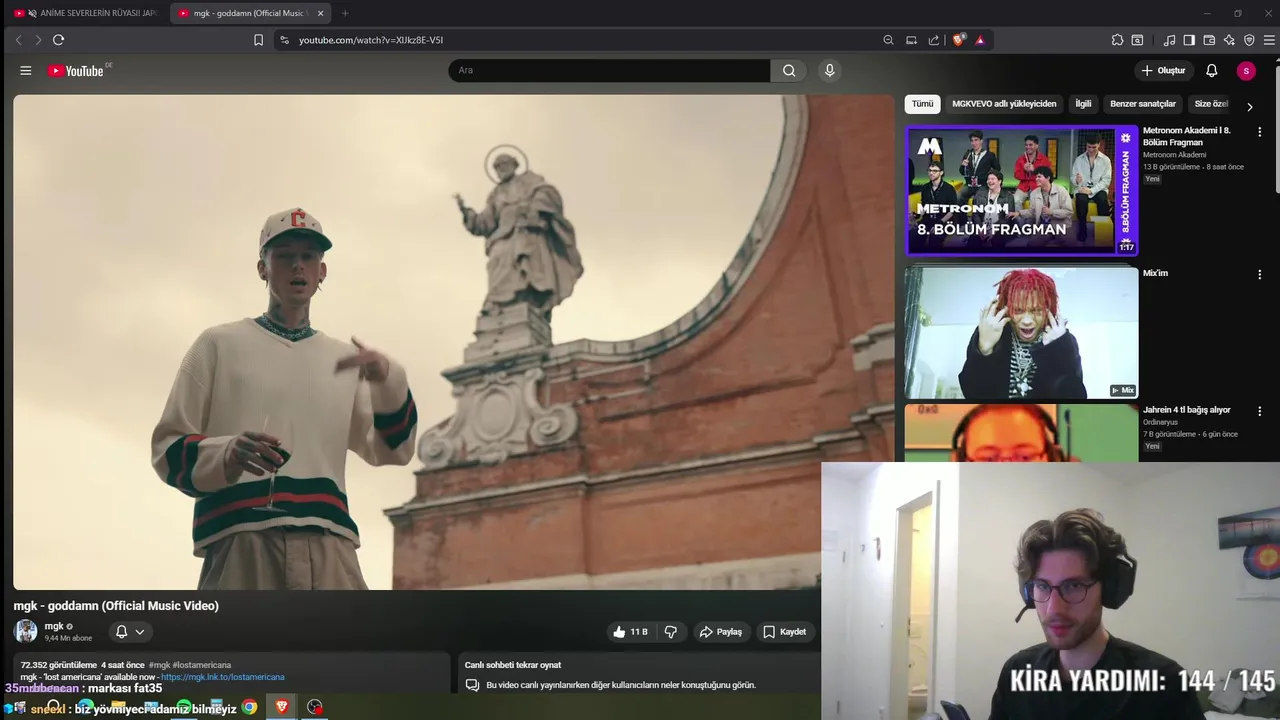Screen dimensions: 1280x720
Task: Open Jahrein 4 tl bağış alıyor title
Action: click(x=1187, y=410)
